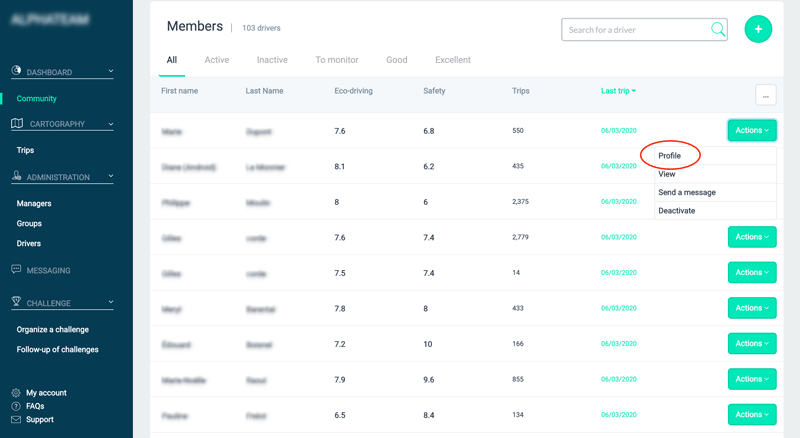Click the Cartography map icon
800x438 pixels.
pyautogui.click(x=17, y=124)
